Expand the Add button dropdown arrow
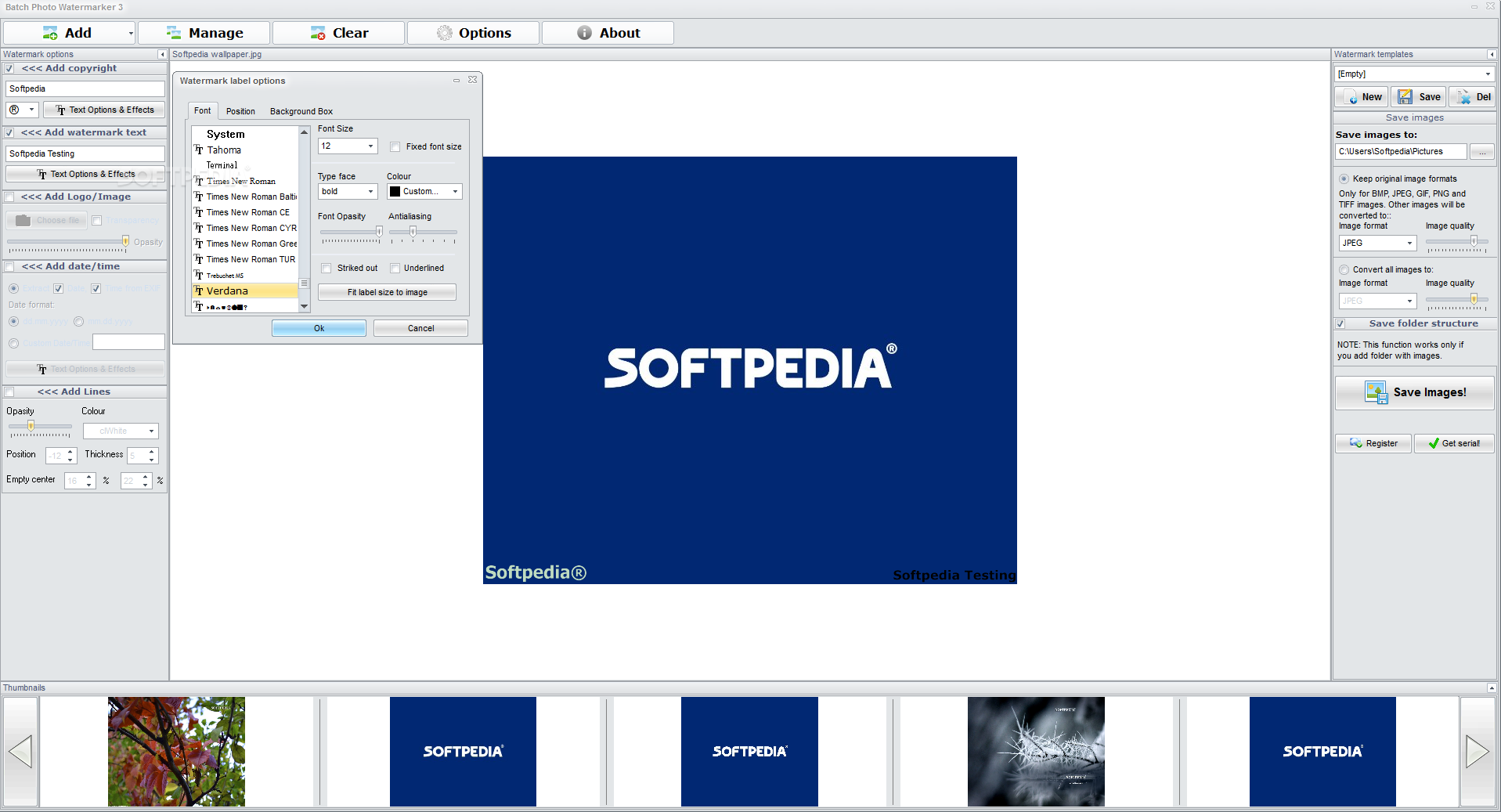This screenshot has width=1501, height=812. click(131, 33)
